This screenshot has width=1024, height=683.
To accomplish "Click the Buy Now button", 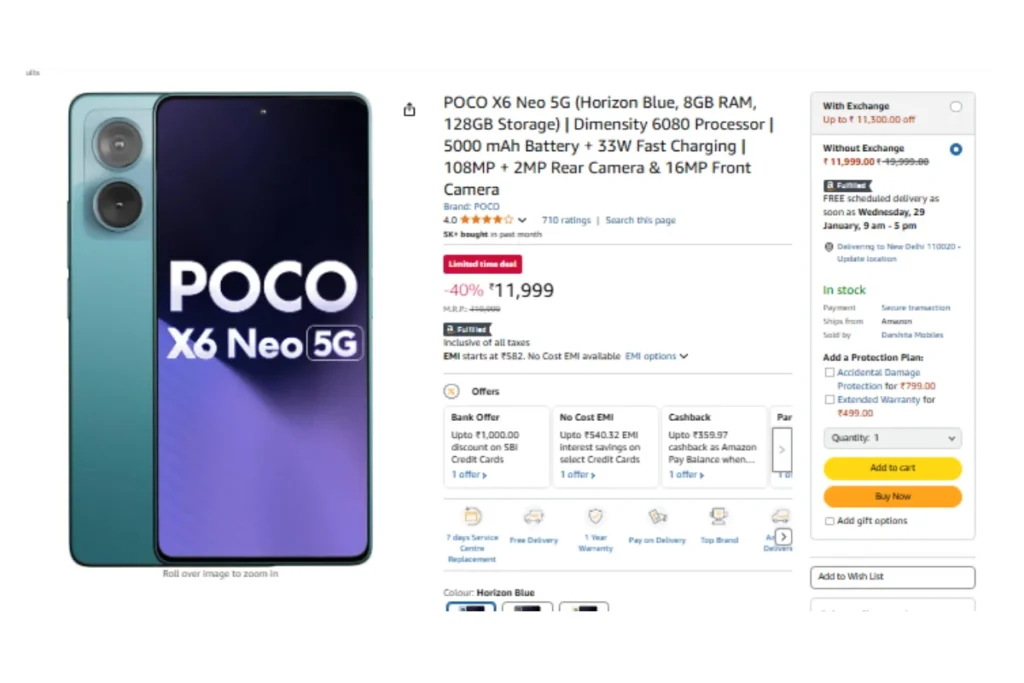I will pyautogui.click(x=892, y=497).
